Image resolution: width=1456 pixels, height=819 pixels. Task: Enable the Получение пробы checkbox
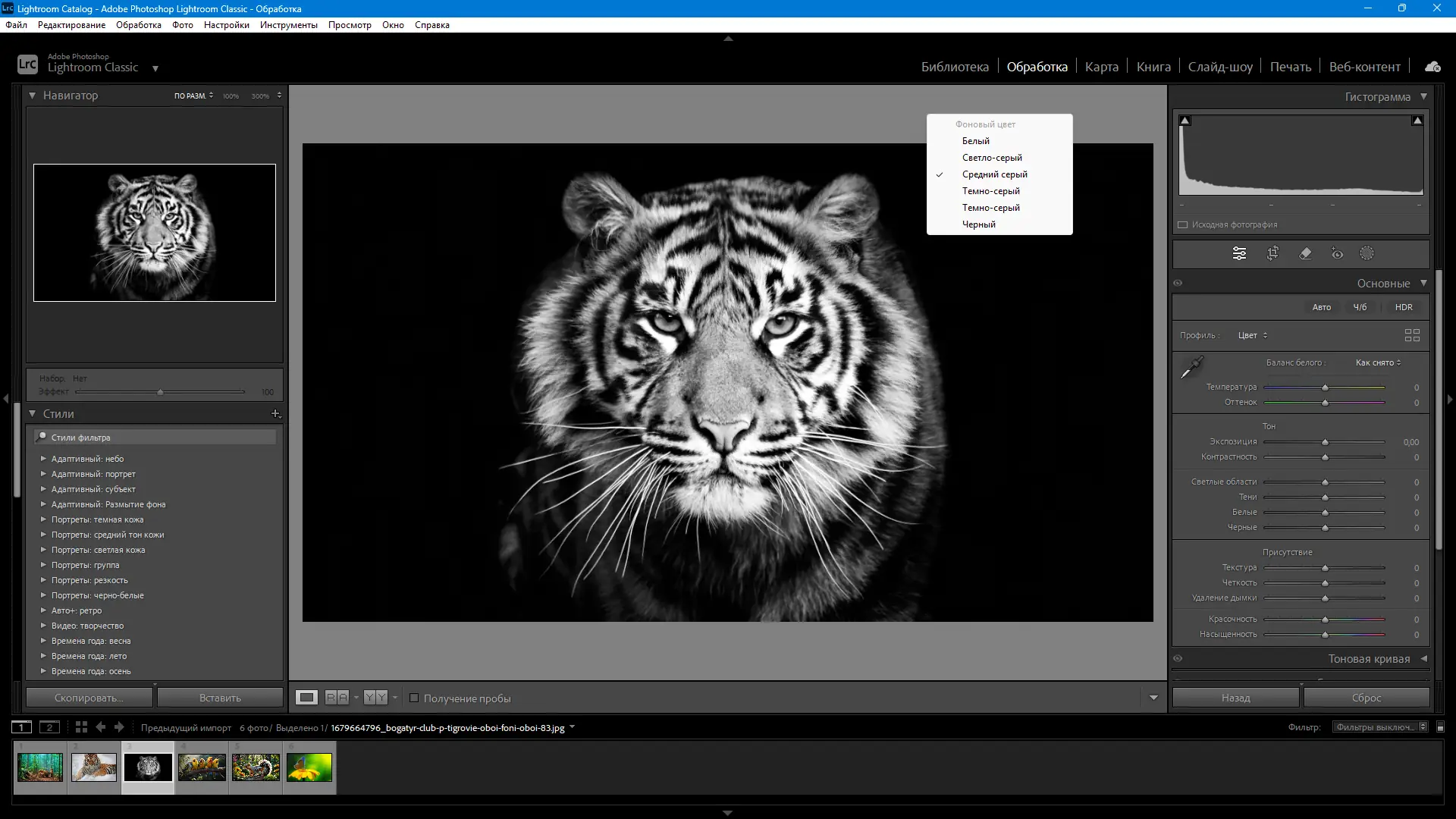(x=414, y=698)
